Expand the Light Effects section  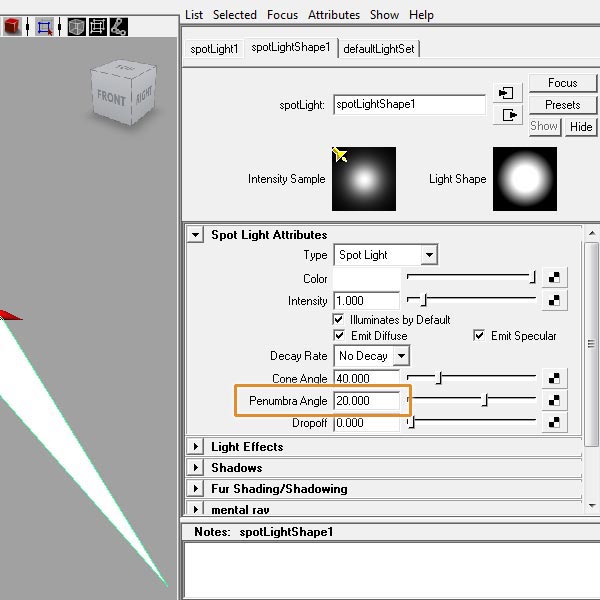click(x=196, y=447)
